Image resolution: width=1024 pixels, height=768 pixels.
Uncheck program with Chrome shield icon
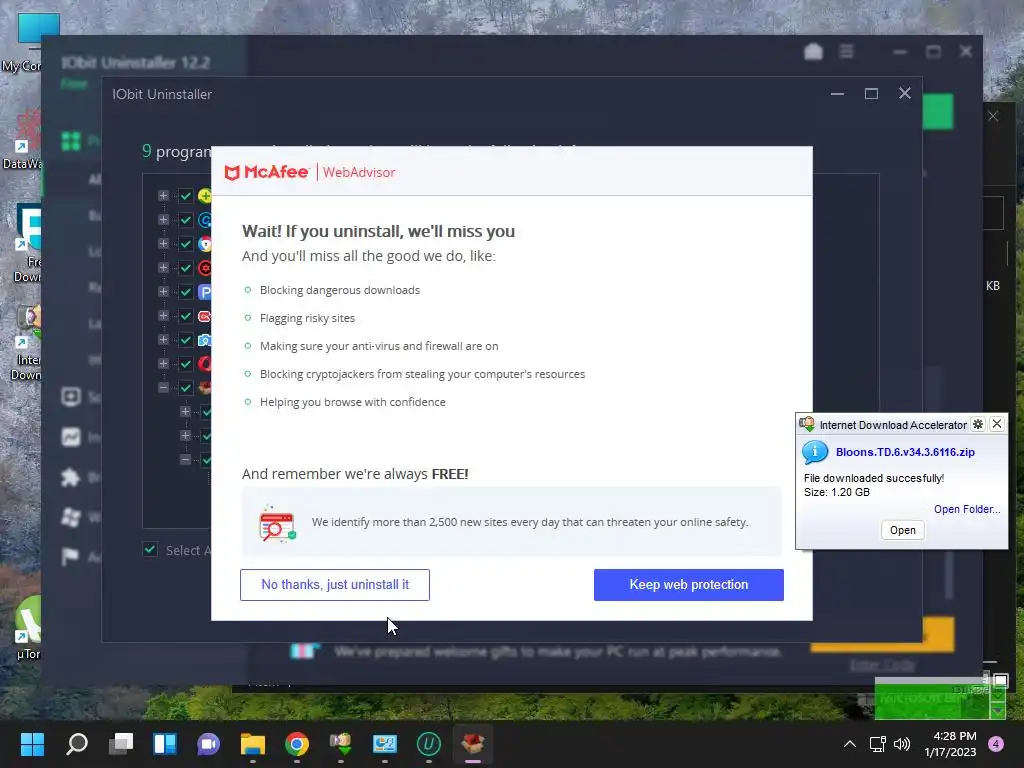tap(185, 244)
